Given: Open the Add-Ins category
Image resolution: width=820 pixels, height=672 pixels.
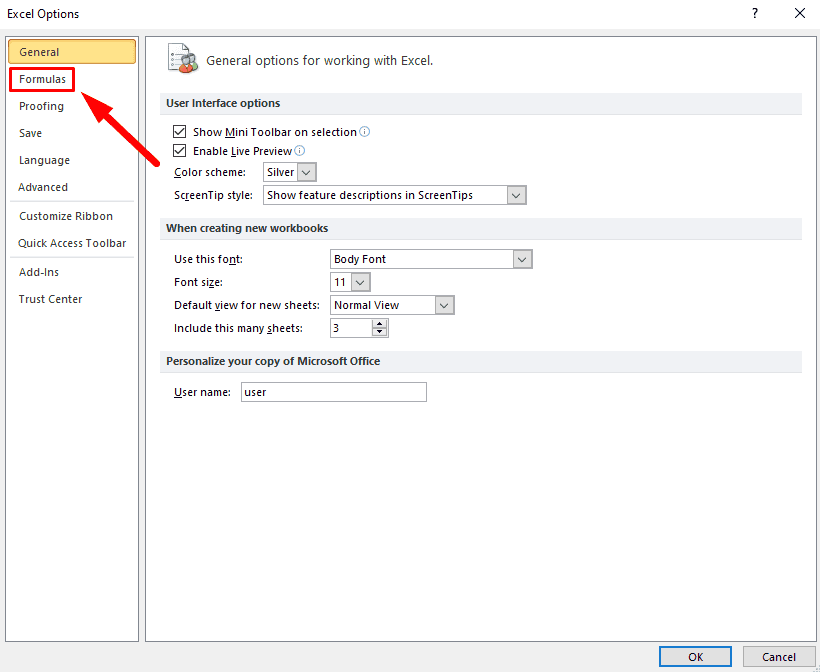Looking at the screenshot, I should coord(39,272).
